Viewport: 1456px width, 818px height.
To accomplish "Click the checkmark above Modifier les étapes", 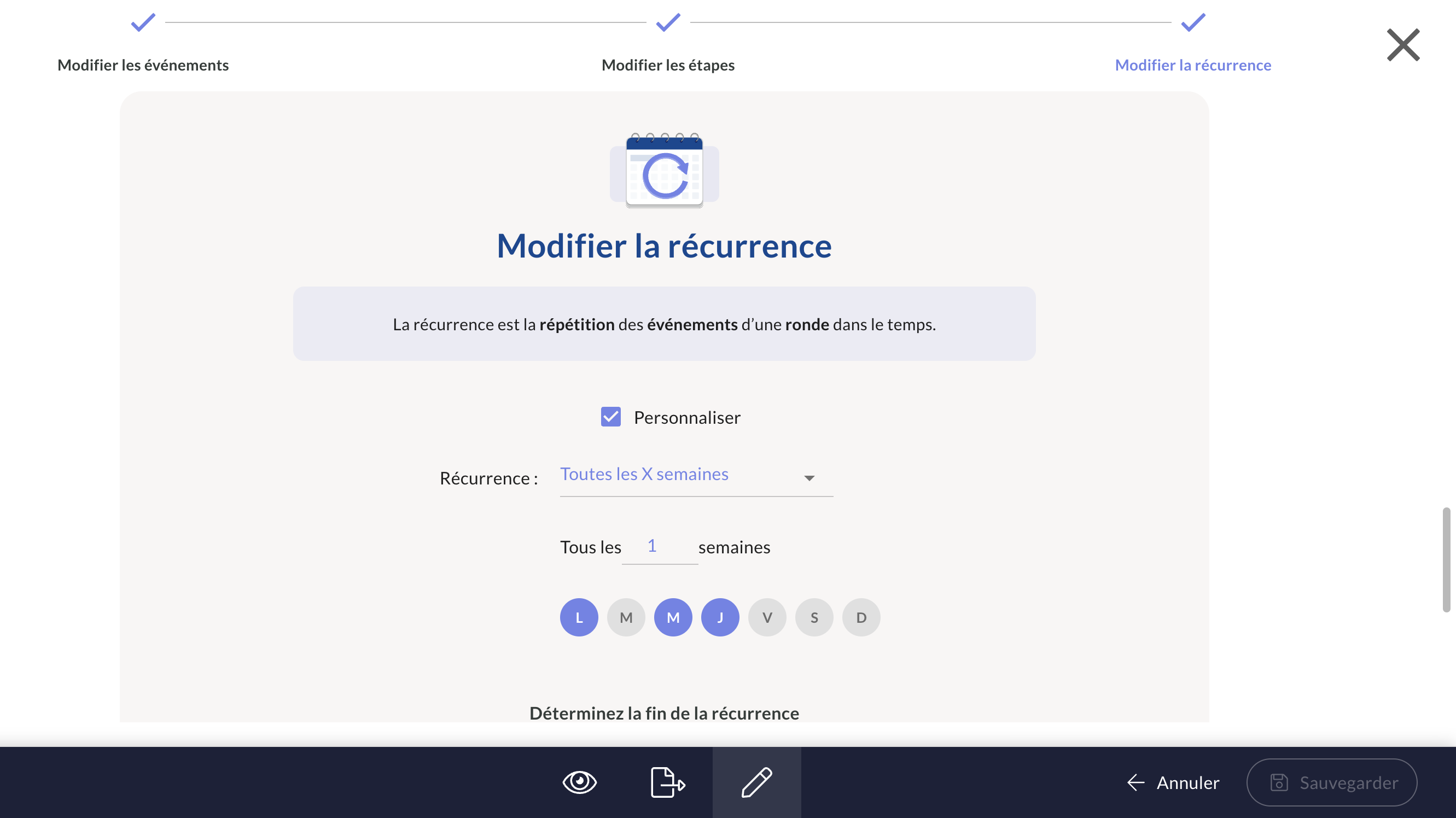I will point(667,22).
